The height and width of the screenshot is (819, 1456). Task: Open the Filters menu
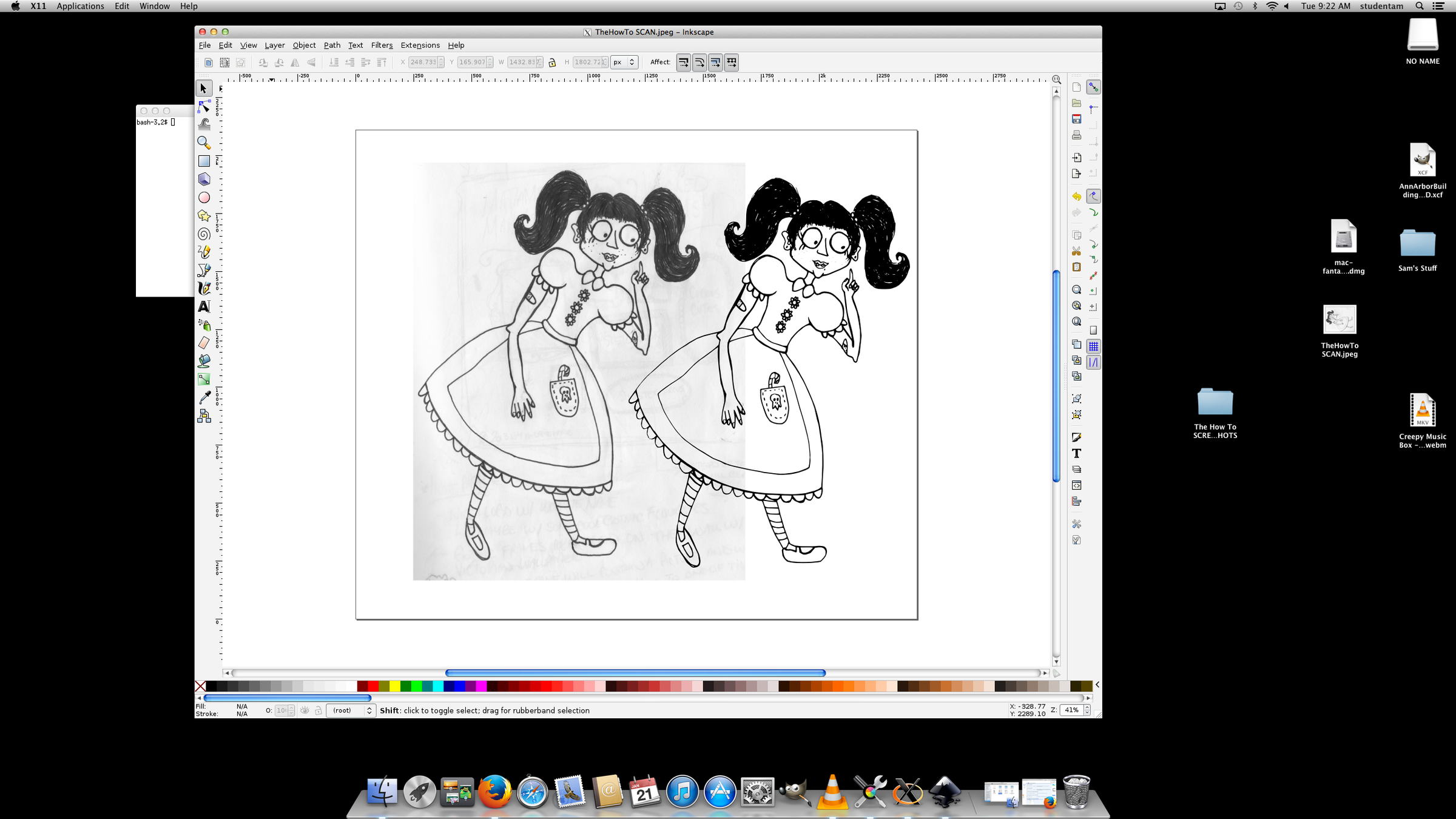tap(382, 45)
